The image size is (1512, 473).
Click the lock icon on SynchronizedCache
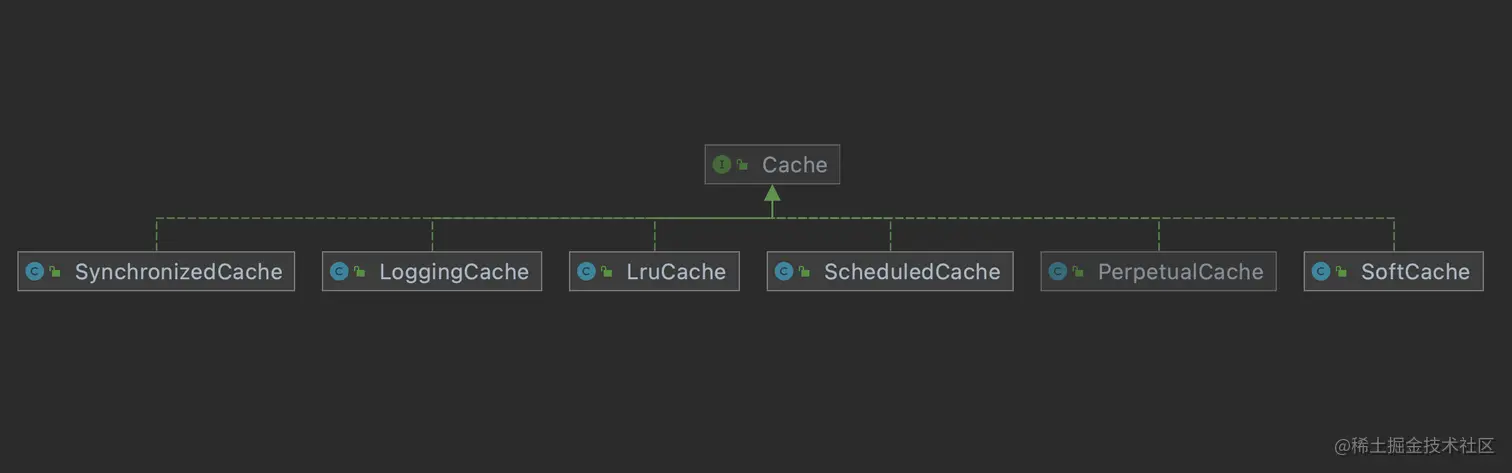pyautogui.click(x=55, y=272)
